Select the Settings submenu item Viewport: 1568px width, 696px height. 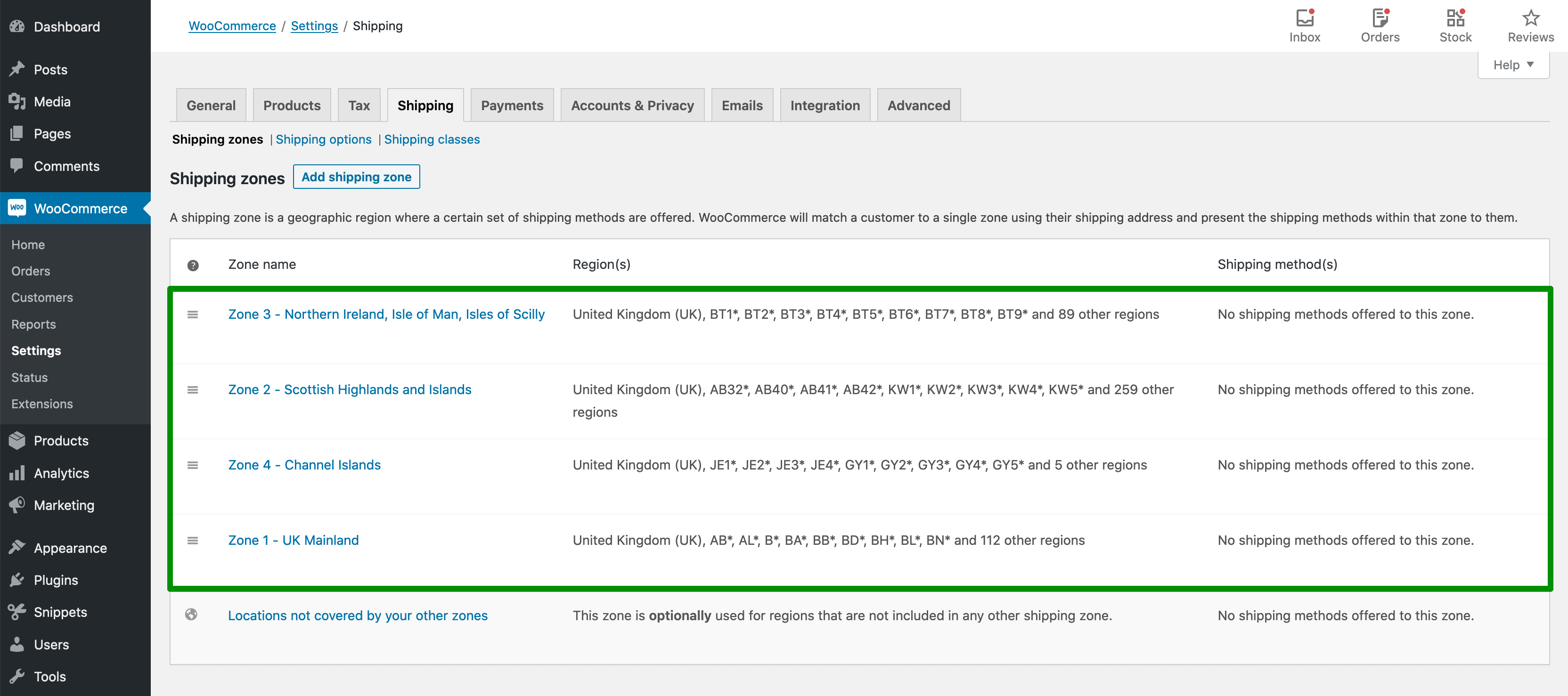(36, 350)
